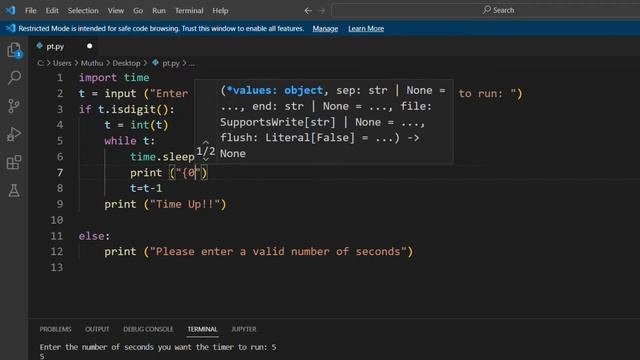640x360 pixels.
Task: Click the Manage link in Restricted Mode banner
Action: pyautogui.click(x=325, y=29)
